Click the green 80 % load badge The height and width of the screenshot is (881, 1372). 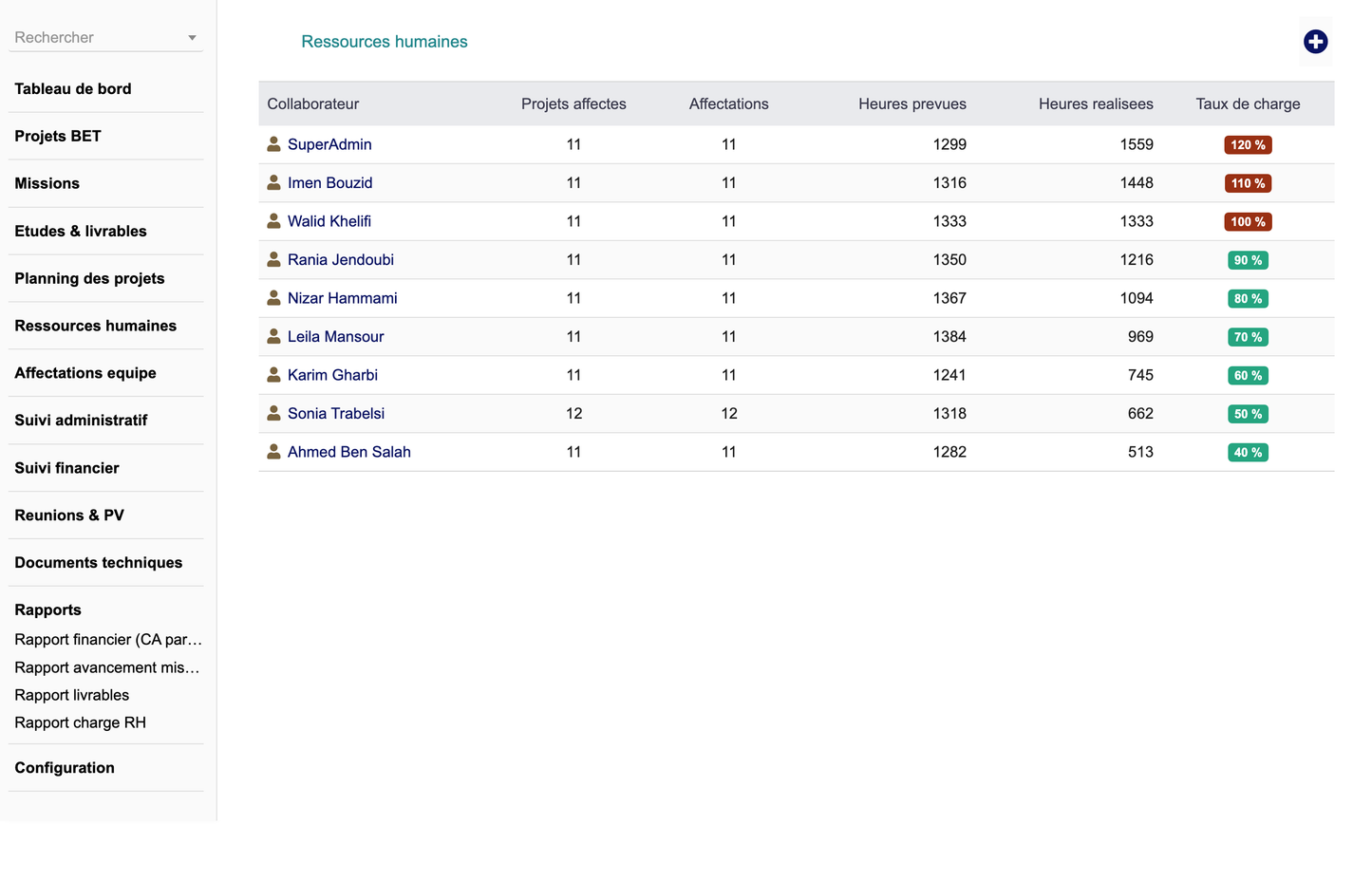[x=1248, y=298]
